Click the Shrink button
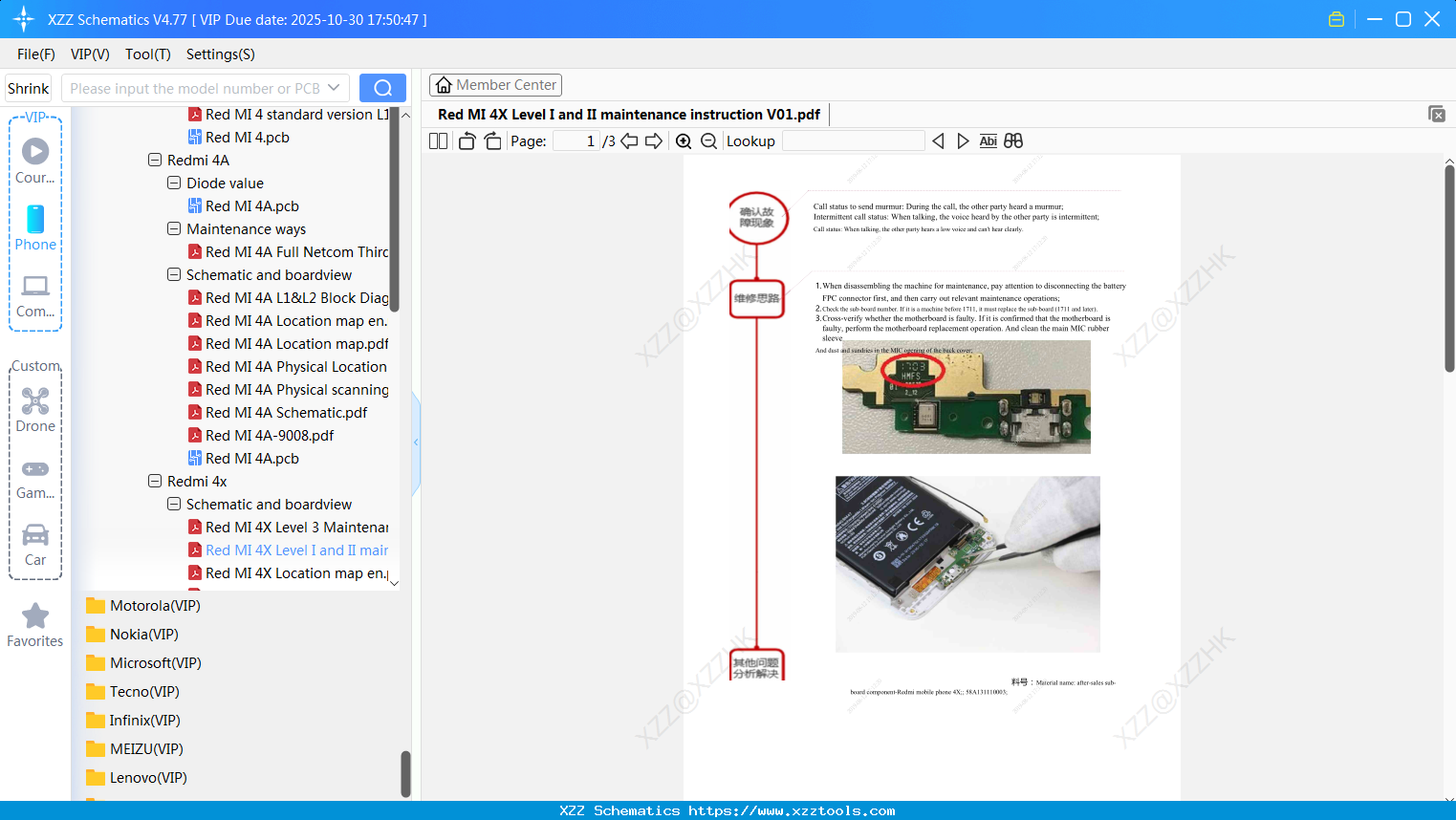This screenshot has height=820, width=1456. [x=28, y=88]
